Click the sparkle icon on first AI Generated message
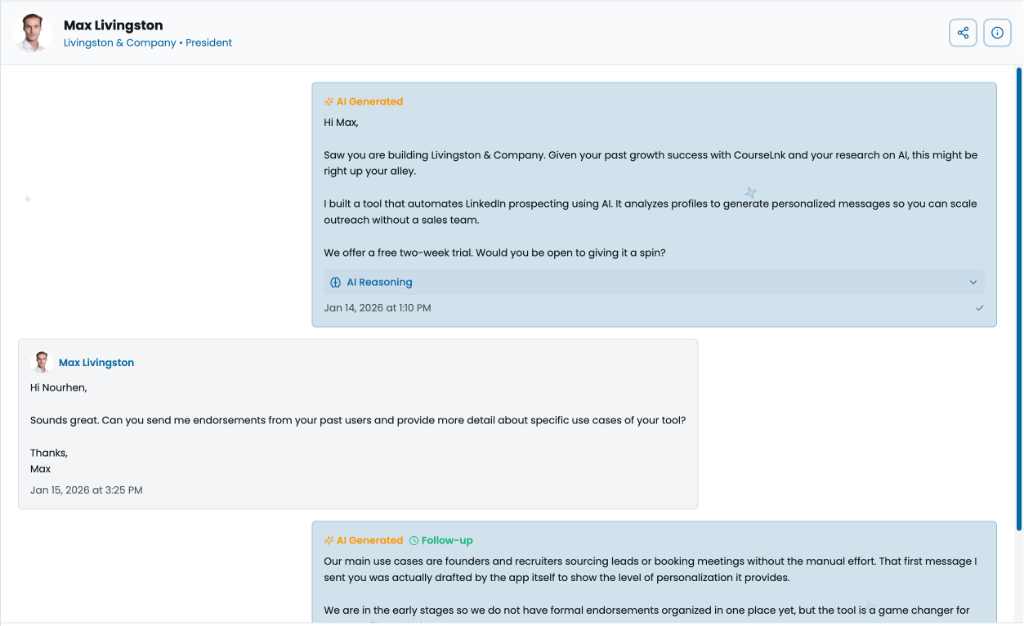Viewport: 1024px width, 626px height. (x=329, y=102)
